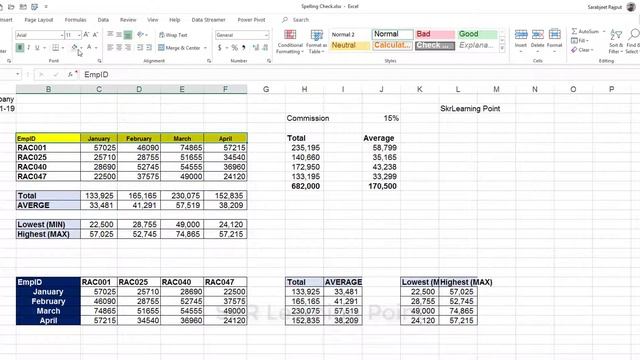Toggle Wrap Text
The width and height of the screenshot is (640, 360).
click(x=173, y=35)
